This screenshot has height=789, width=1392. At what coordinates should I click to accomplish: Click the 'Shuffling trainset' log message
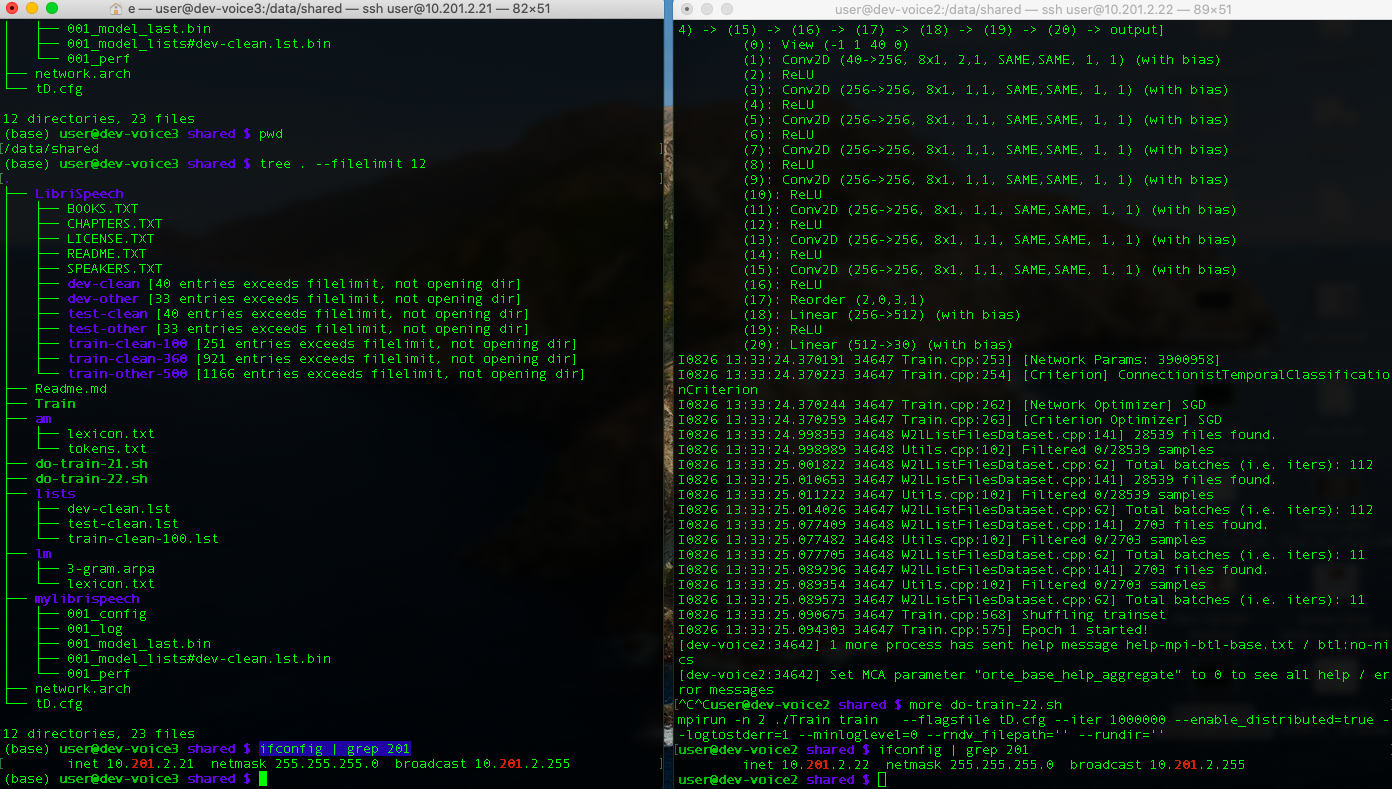point(1094,615)
